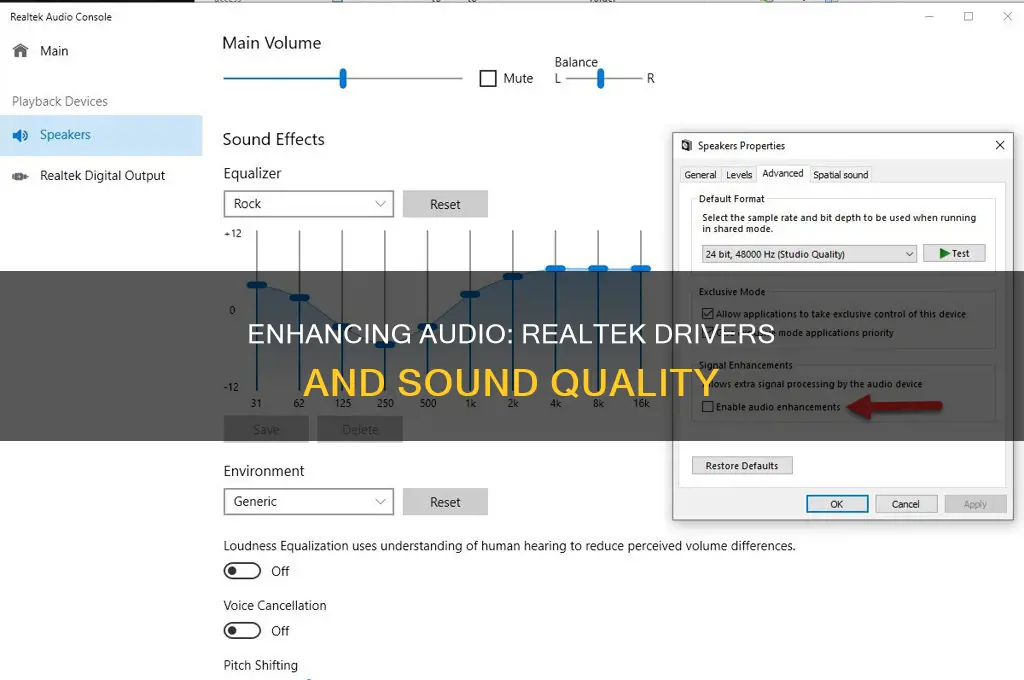Viewport: 1024px width, 680px height.
Task: Open the Environment dropdown showing Generic
Action: (x=308, y=502)
